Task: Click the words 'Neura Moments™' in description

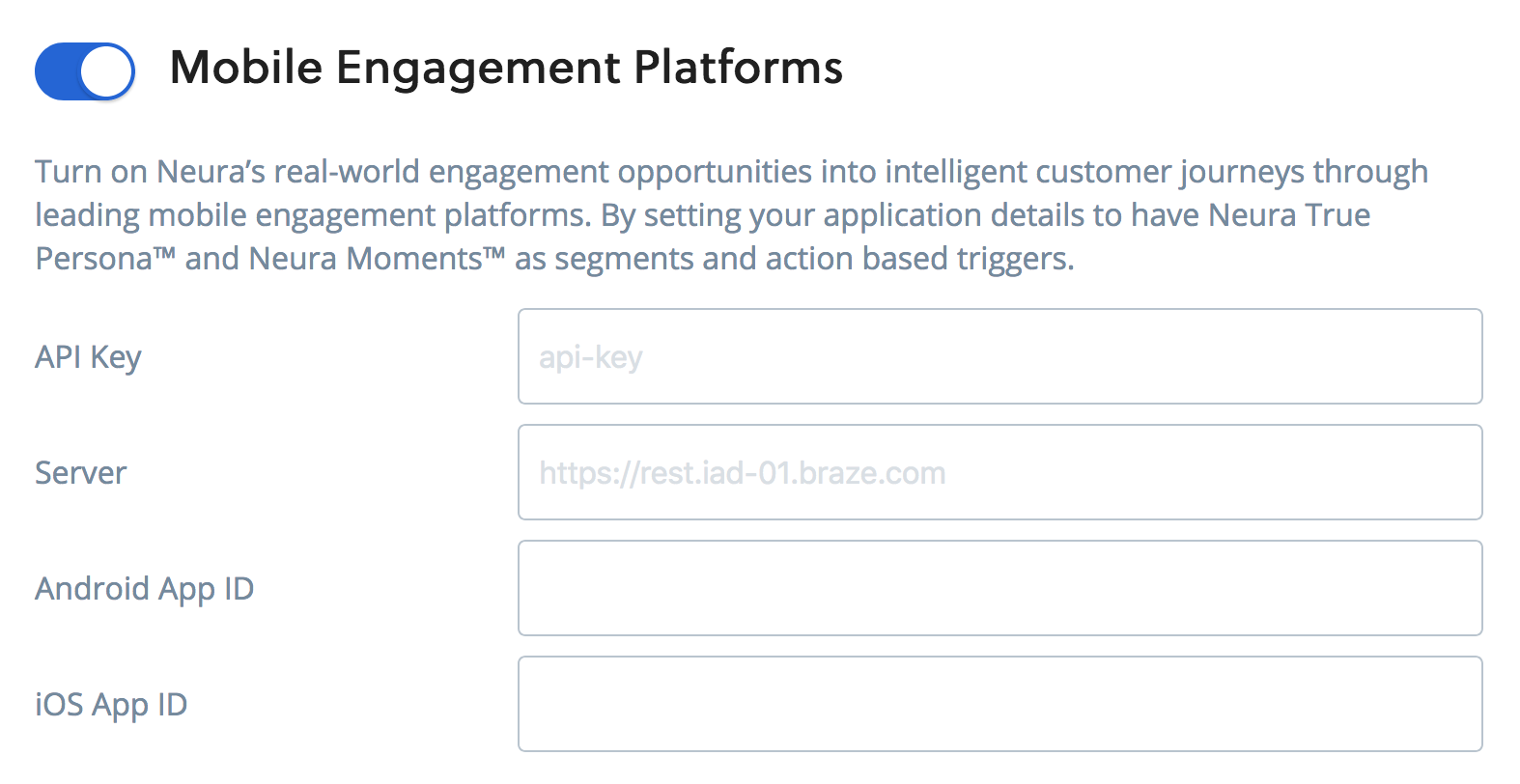Action: (x=377, y=259)
